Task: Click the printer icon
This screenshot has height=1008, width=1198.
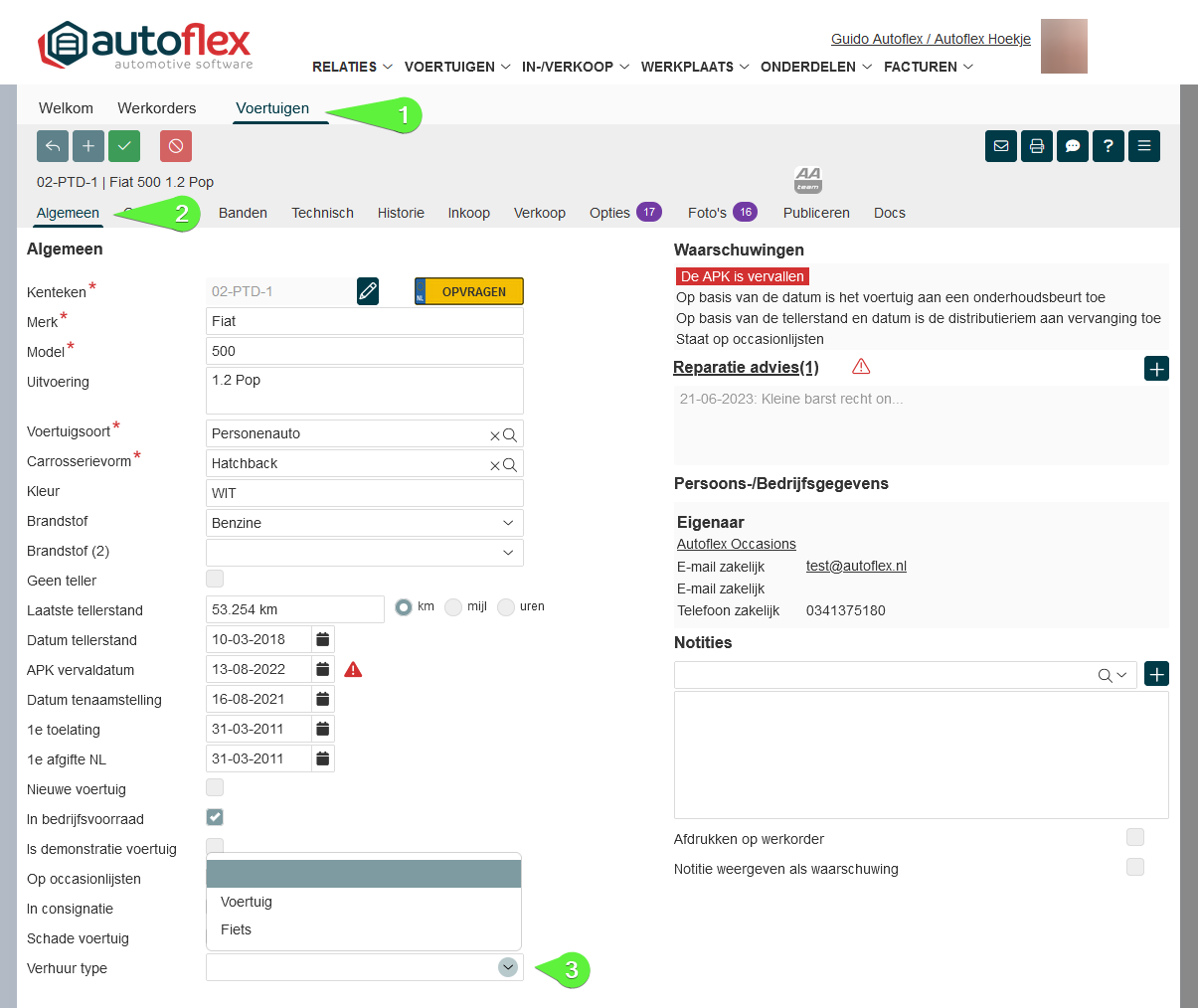Action: tap(1037, 146)
